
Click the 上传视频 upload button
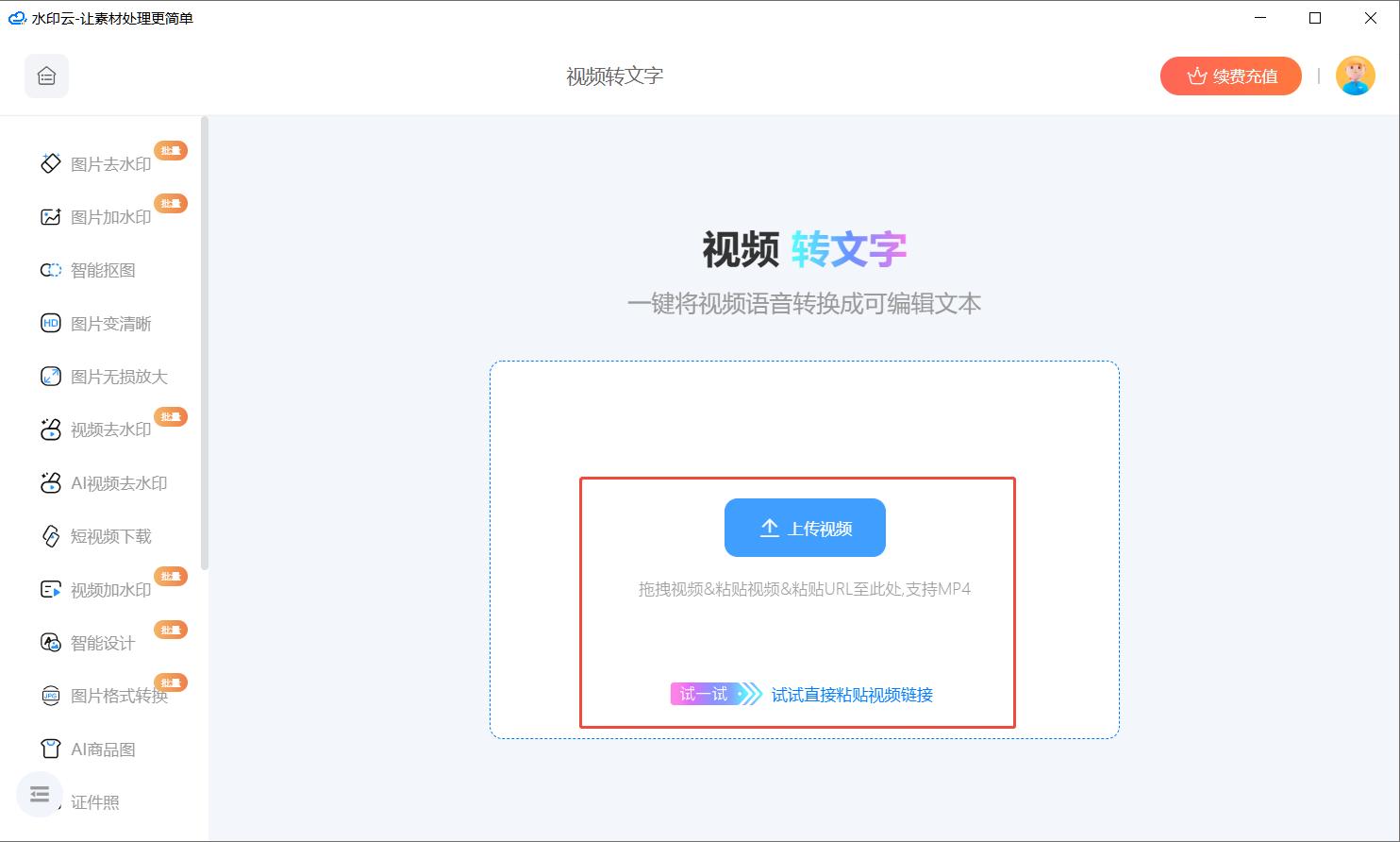coord(804,528)
